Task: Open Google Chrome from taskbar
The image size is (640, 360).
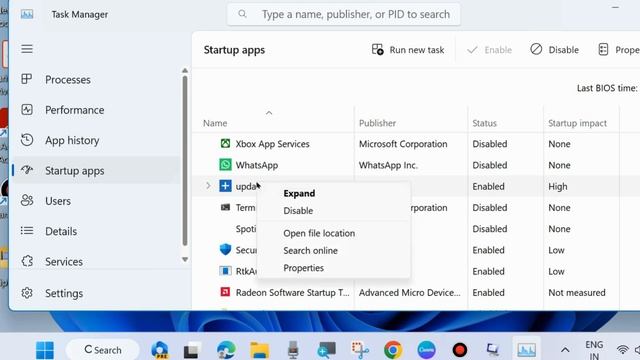Action: 393,350
